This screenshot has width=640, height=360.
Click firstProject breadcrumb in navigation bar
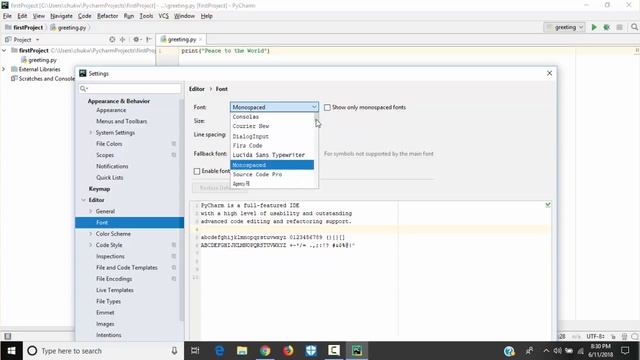click(x=24, y=27)
